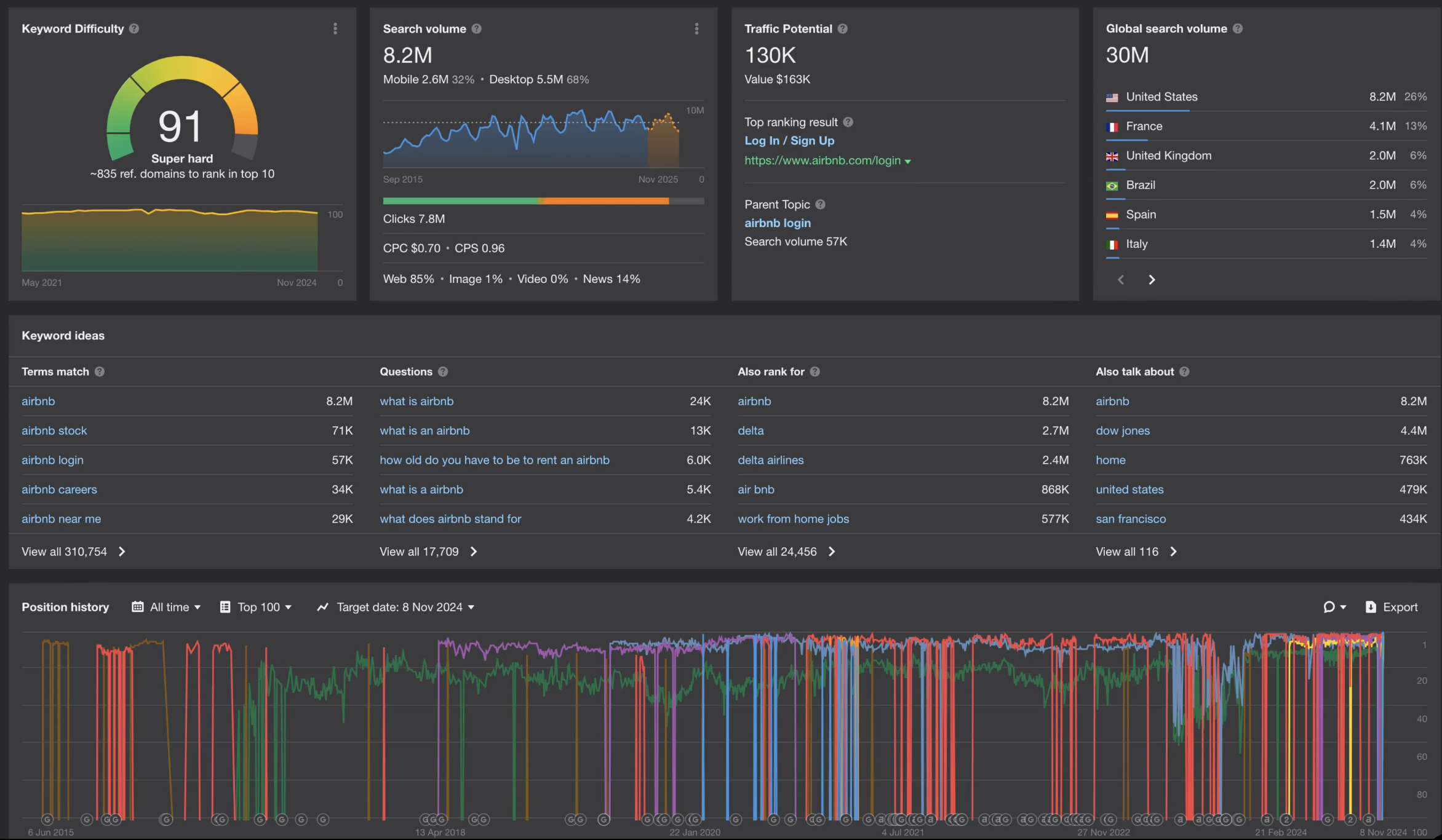Open san francisco keyword
1442x840 pixels.
point(1131,519)
